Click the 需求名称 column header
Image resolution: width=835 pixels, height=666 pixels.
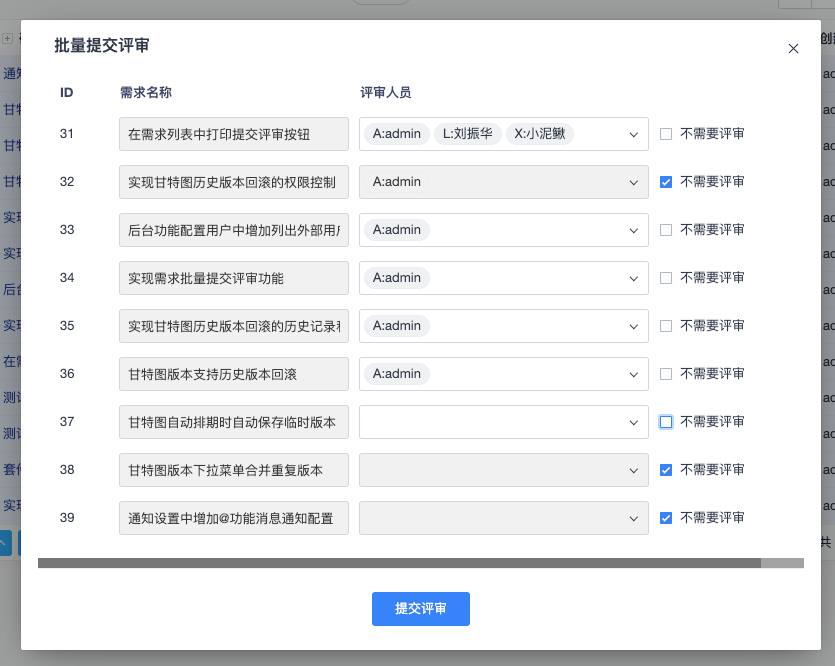click(146, 93)
